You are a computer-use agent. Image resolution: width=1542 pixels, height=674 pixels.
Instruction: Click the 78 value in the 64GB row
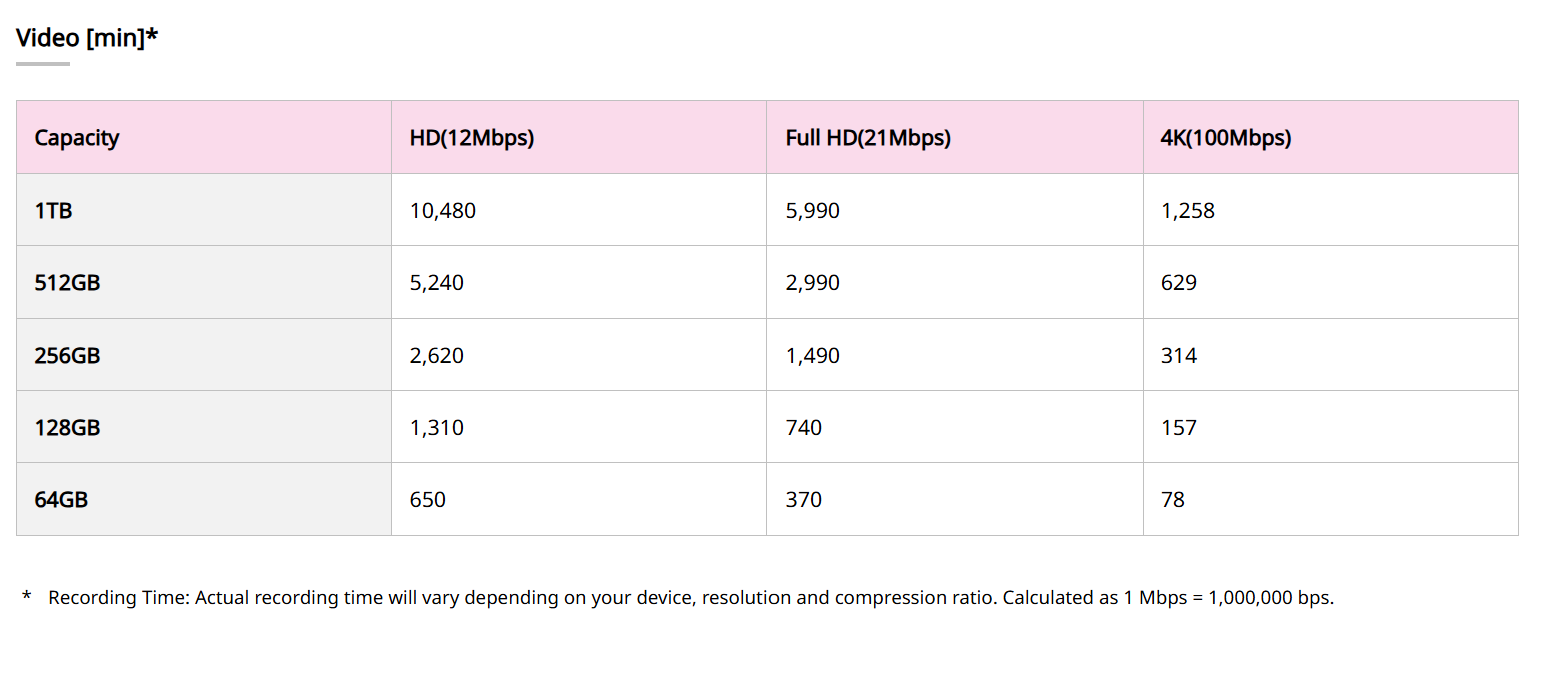coord(1173,499)
